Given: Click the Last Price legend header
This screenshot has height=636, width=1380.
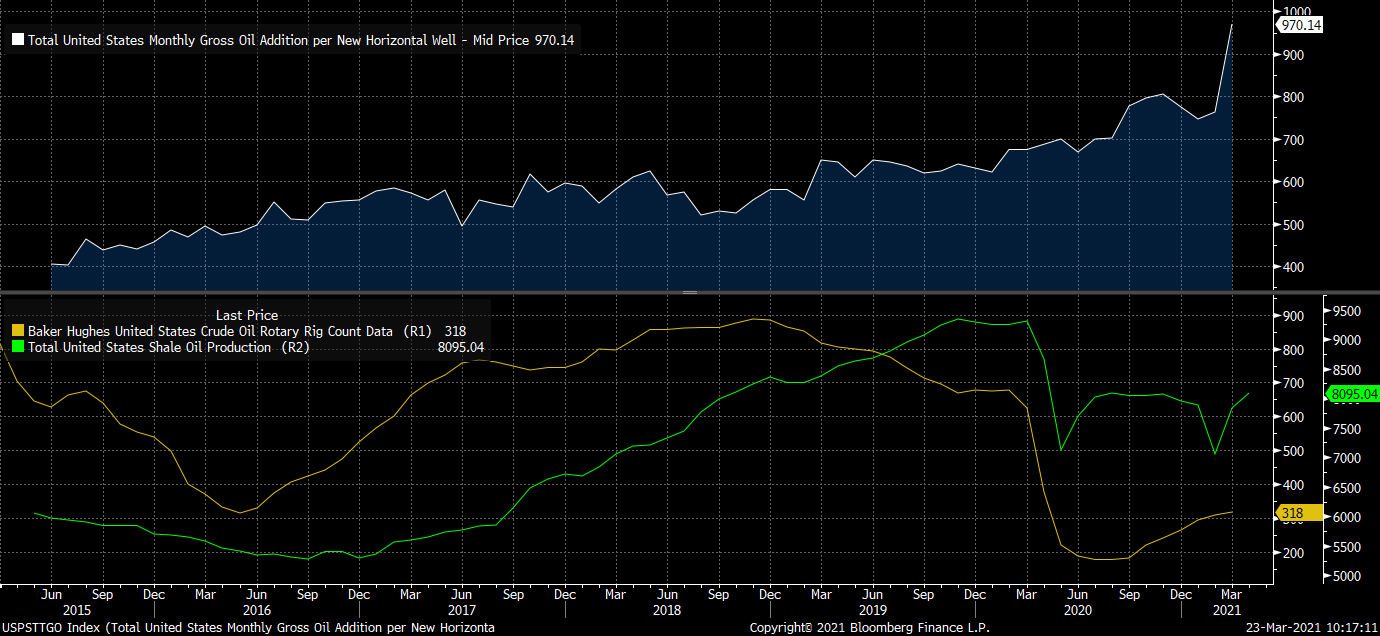Looking at the screenshot, I should tap(246, 315).
